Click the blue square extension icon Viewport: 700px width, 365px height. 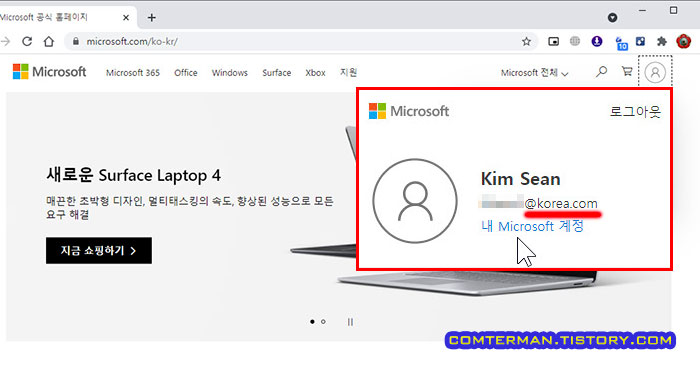tap(641, 41)
